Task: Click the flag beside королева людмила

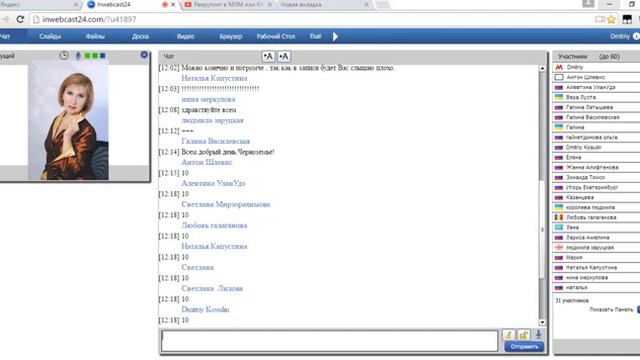Action: pyautogui.click(x=559, y=207)
